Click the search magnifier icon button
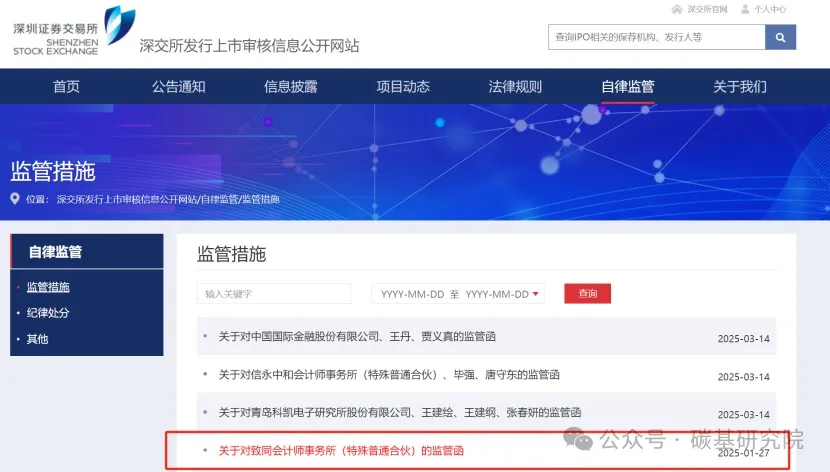The width and height of the screenshot is (830, 472). [780, 38]
